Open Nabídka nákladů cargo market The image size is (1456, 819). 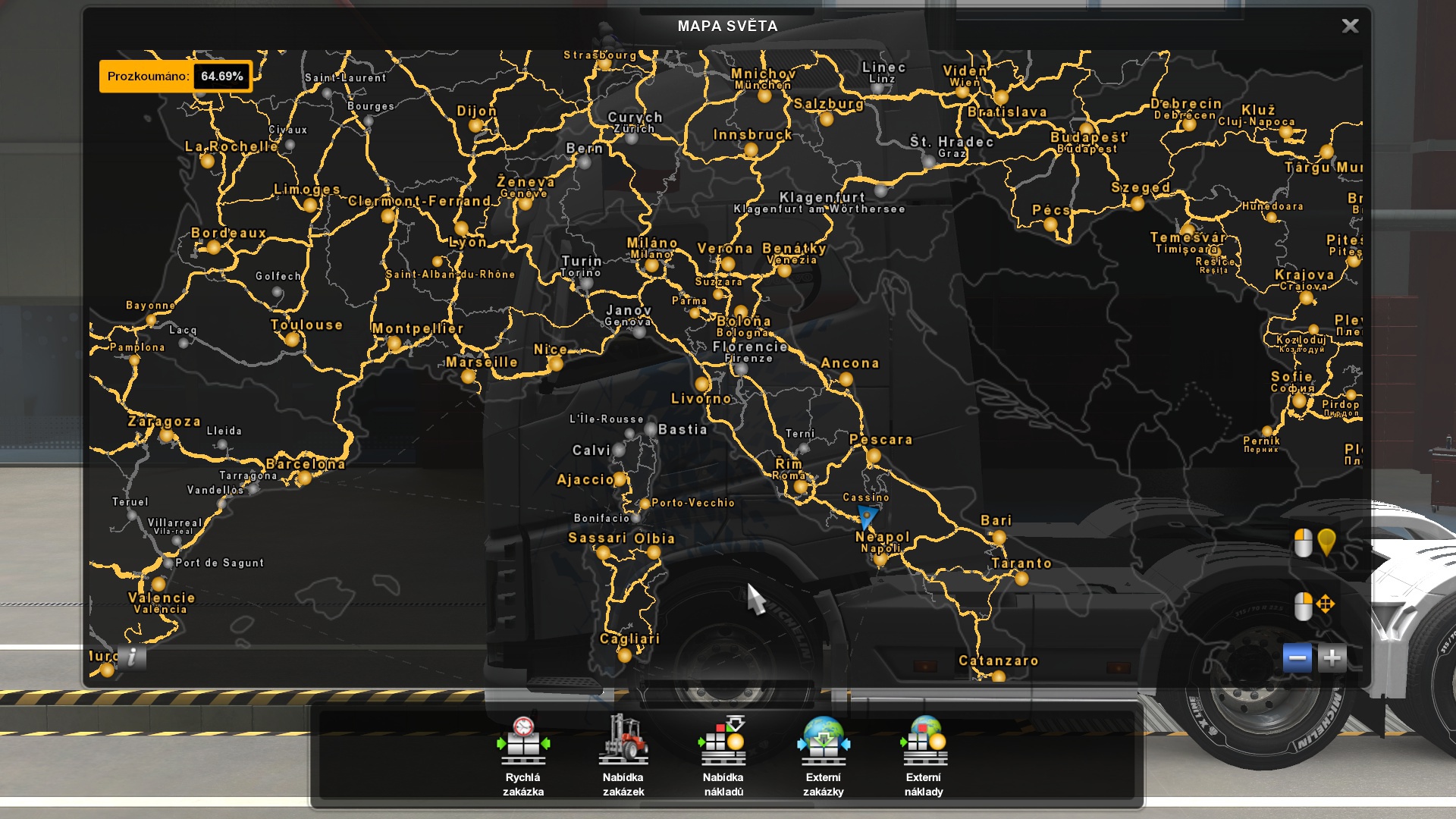(723, 754)
